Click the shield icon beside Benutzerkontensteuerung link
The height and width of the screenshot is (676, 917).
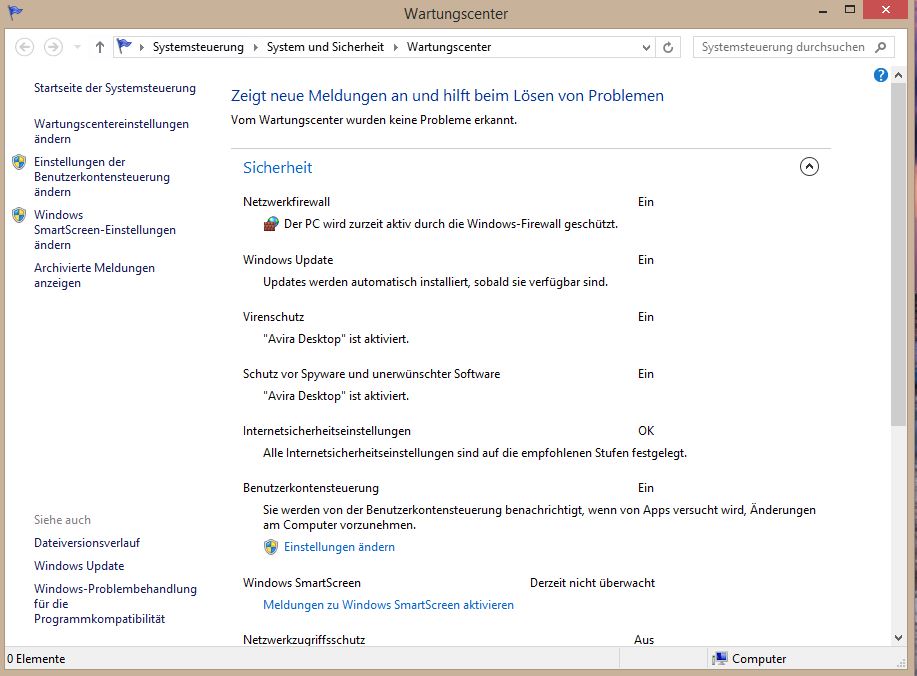tap(19, 162)
